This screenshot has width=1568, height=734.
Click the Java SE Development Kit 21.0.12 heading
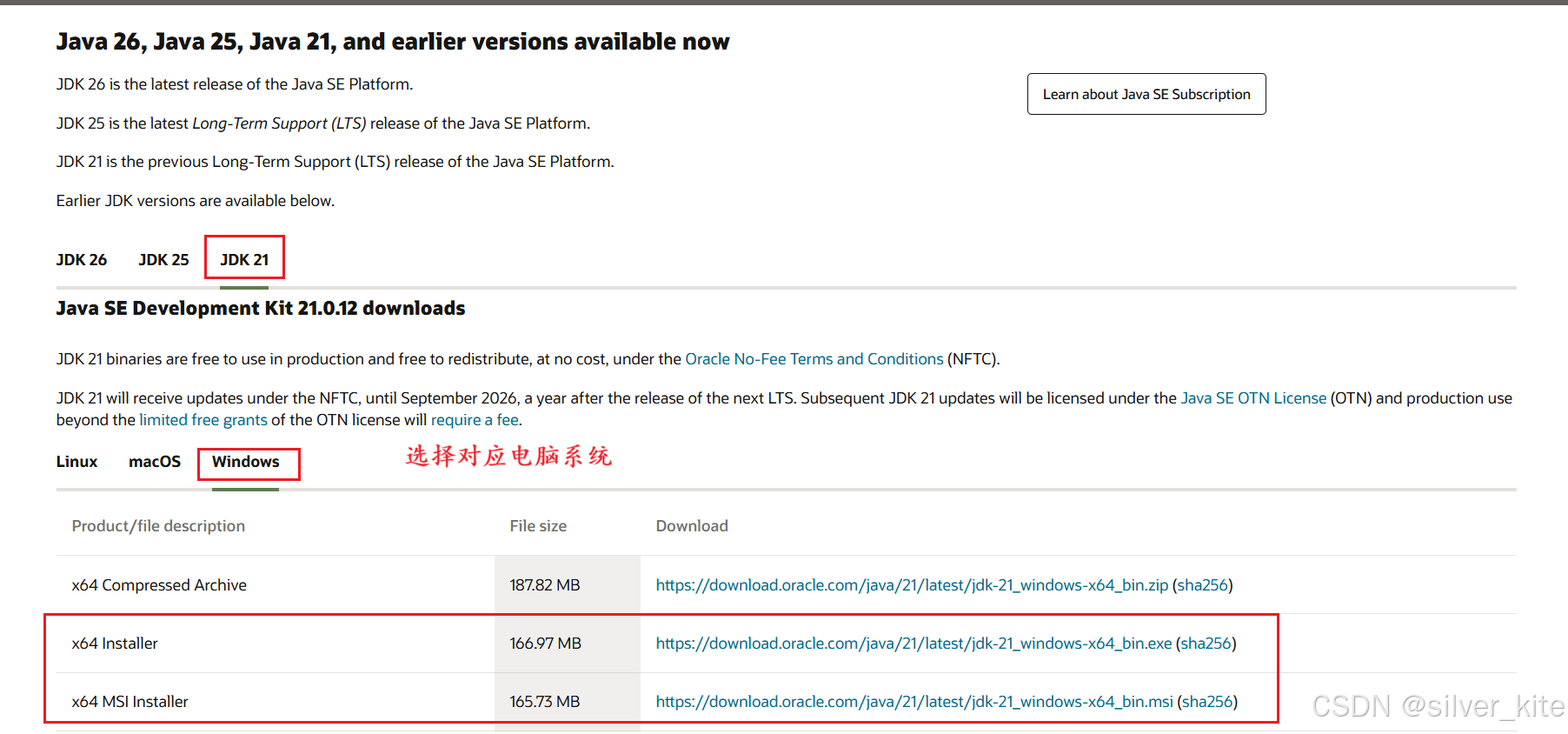click(x=261, y=309)
